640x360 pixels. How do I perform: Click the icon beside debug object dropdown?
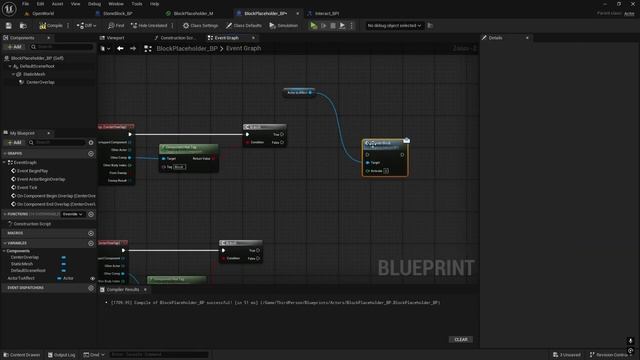pyautogui.click(x=430, y=26)
